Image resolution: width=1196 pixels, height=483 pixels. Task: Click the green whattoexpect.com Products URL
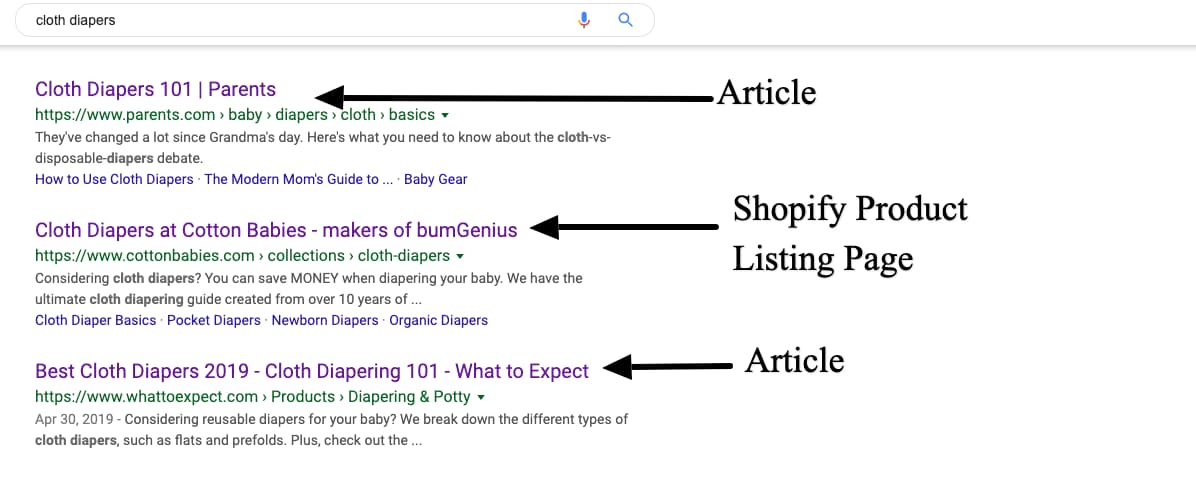click(x=253, y=397)
